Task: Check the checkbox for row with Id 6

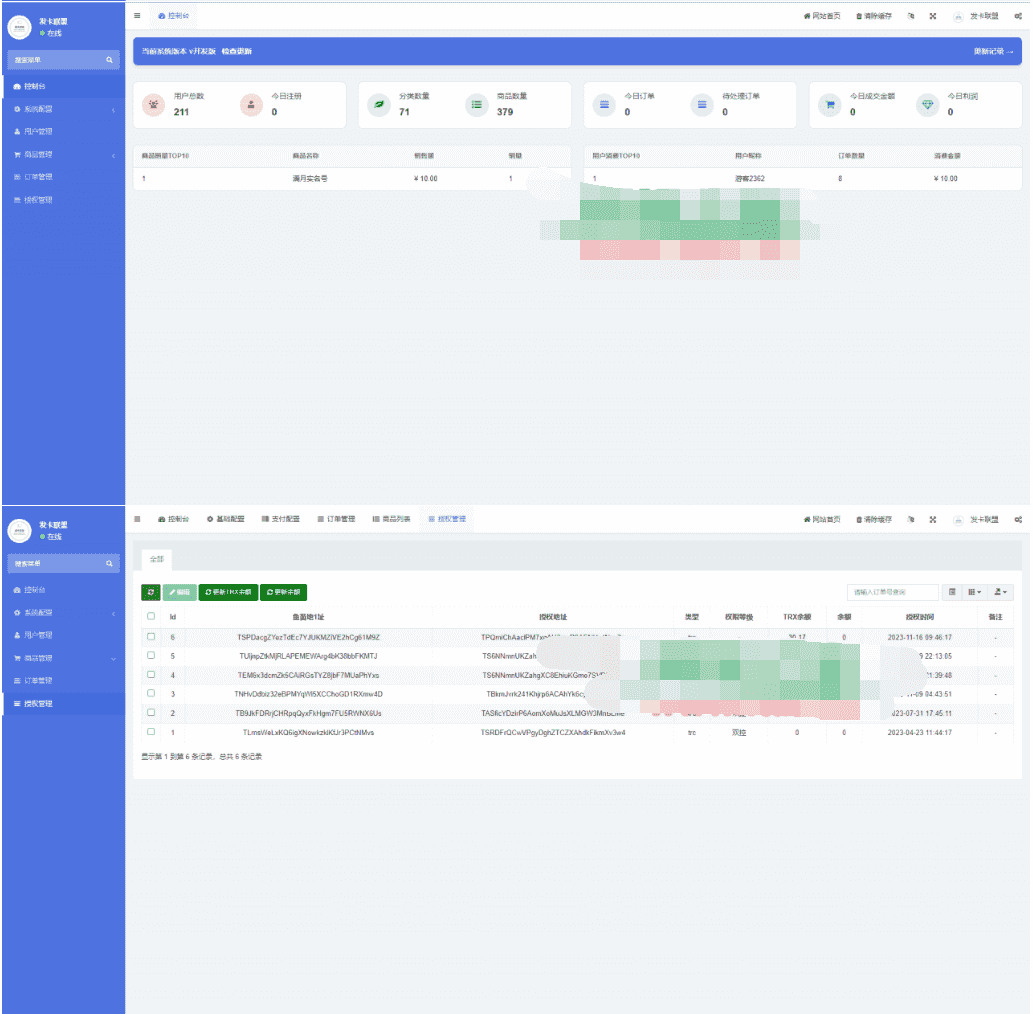Action: click(x=151, y=636)
